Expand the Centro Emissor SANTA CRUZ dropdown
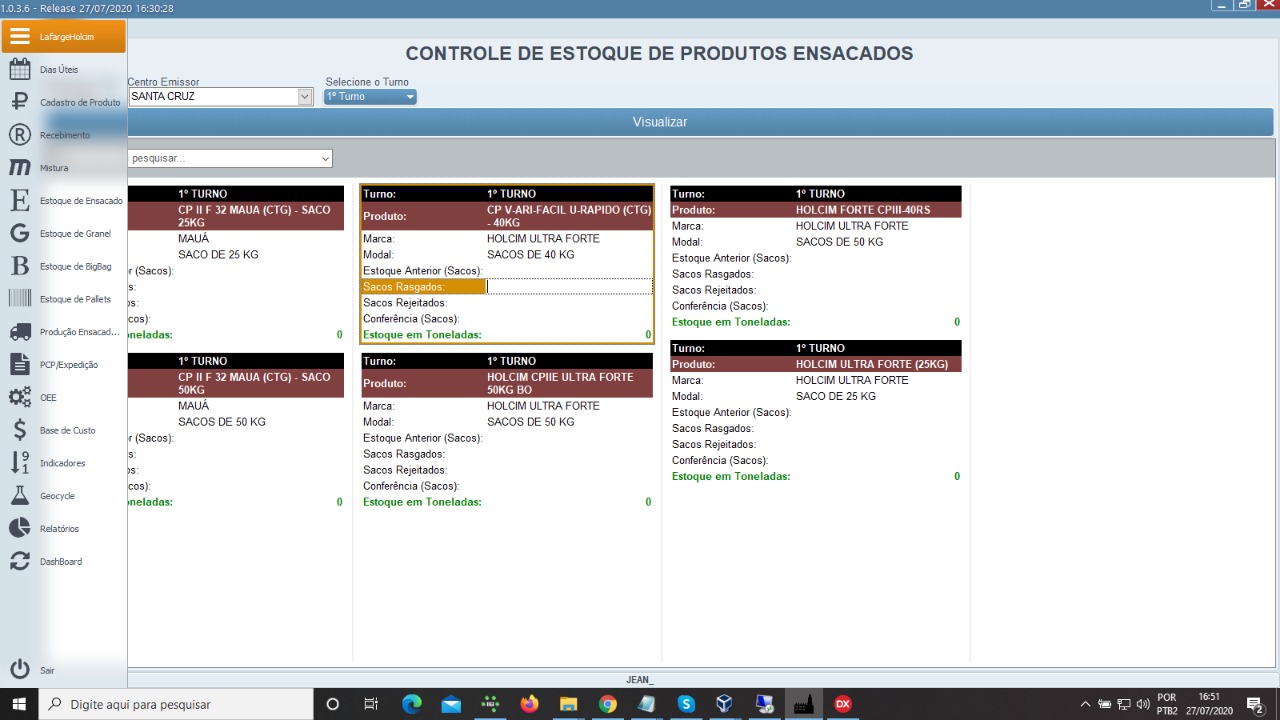The height and width of the screenshot is (720, 1280). coord(305,97)
